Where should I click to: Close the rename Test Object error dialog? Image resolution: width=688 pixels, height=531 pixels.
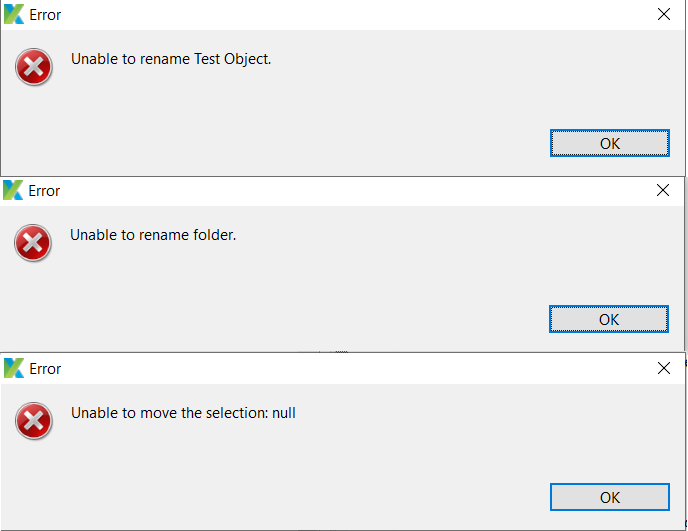click(x=664, y=15)
